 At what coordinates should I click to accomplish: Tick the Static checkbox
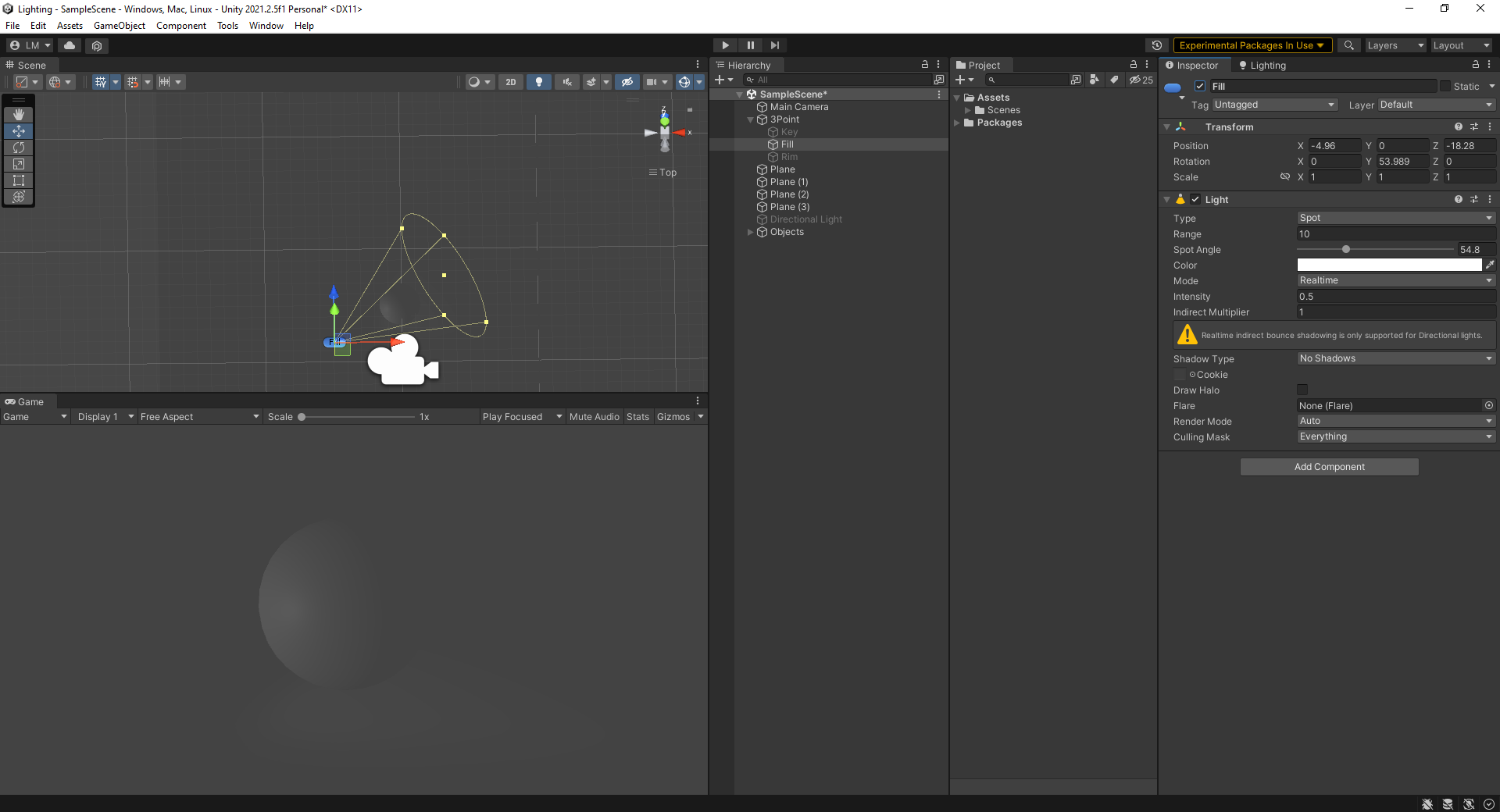pyautogui.click(x=1445, y=87)
